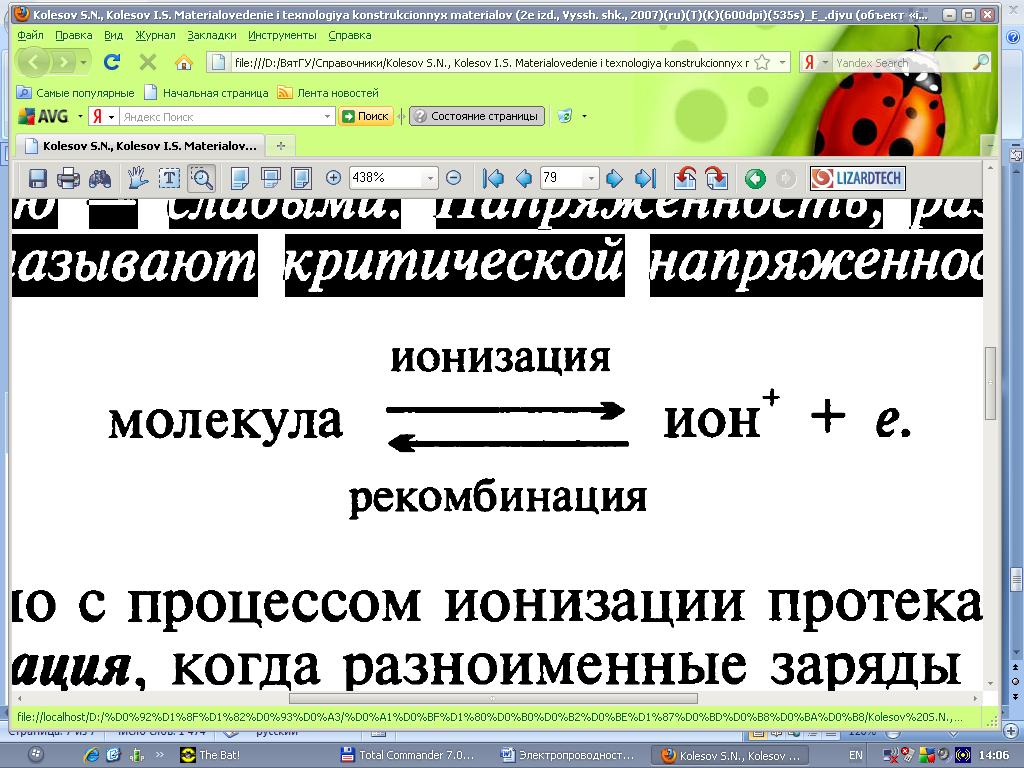1024x768 pixels.
Task: Click the vertical scrollbar thumb of the document
Action: click(990, 383)
